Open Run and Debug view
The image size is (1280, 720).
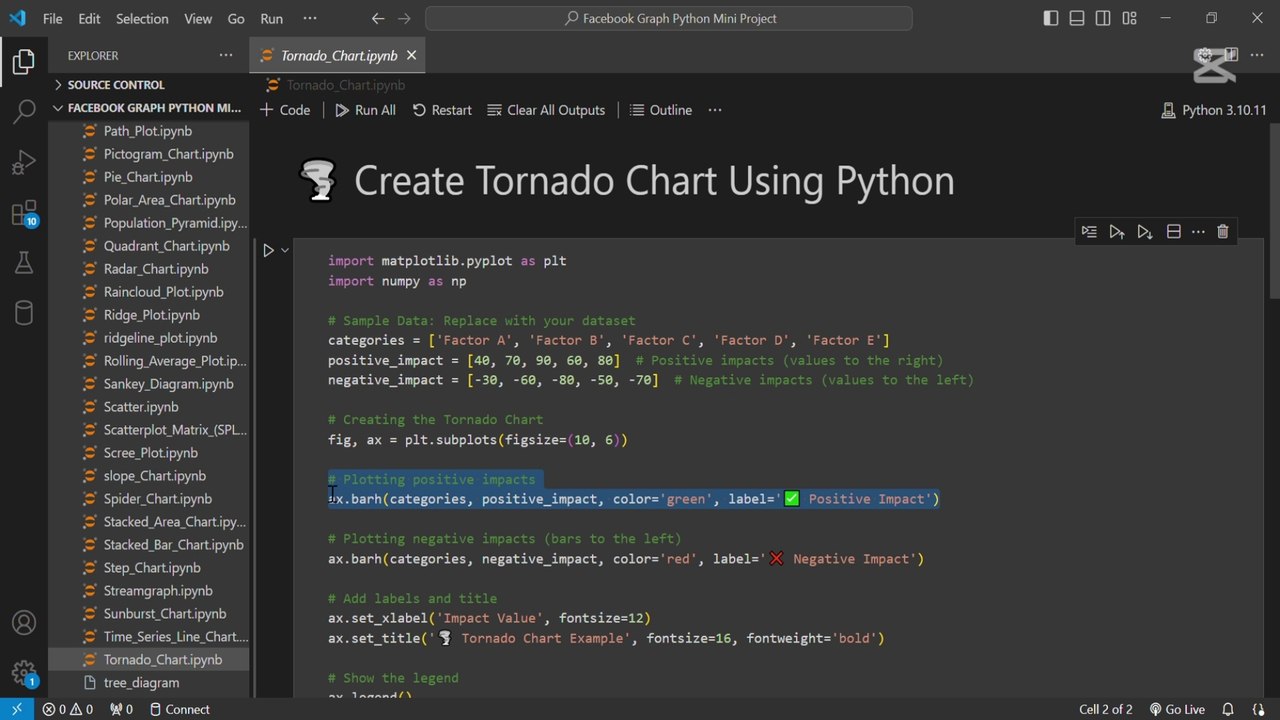[24, 162]
